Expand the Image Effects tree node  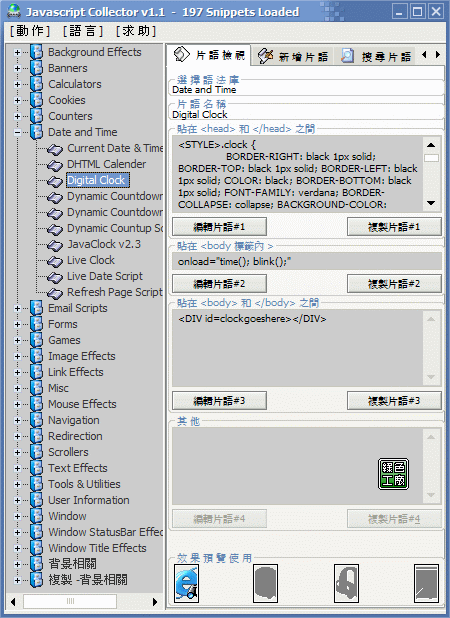coord(17,356)
